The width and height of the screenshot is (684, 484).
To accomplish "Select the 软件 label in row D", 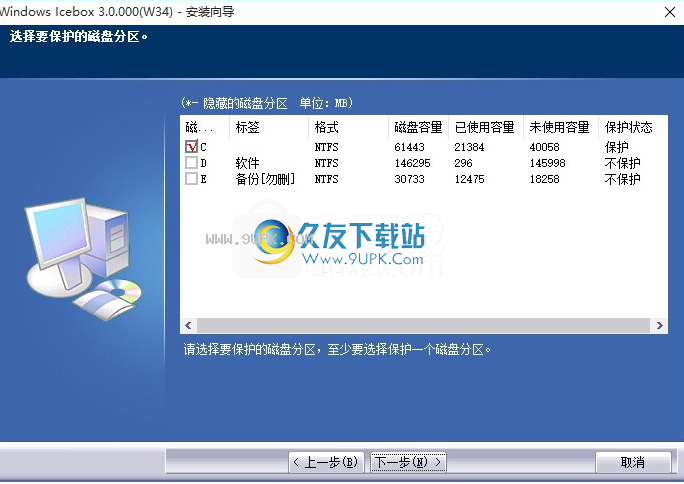I will pyautogui.click(x=247, y=163).
